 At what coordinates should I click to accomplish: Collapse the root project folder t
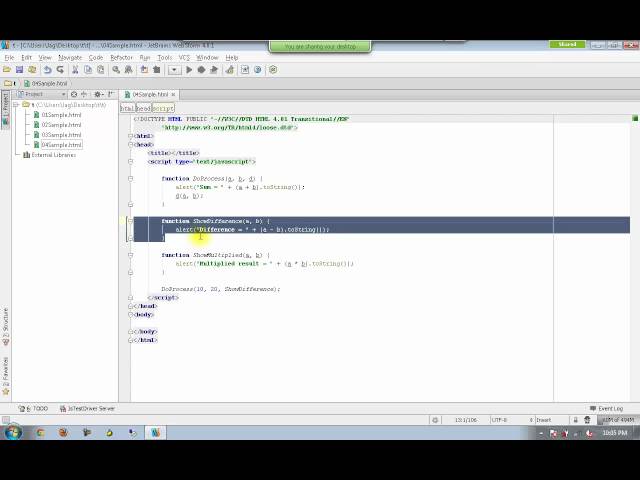click(x=16, y=105)
